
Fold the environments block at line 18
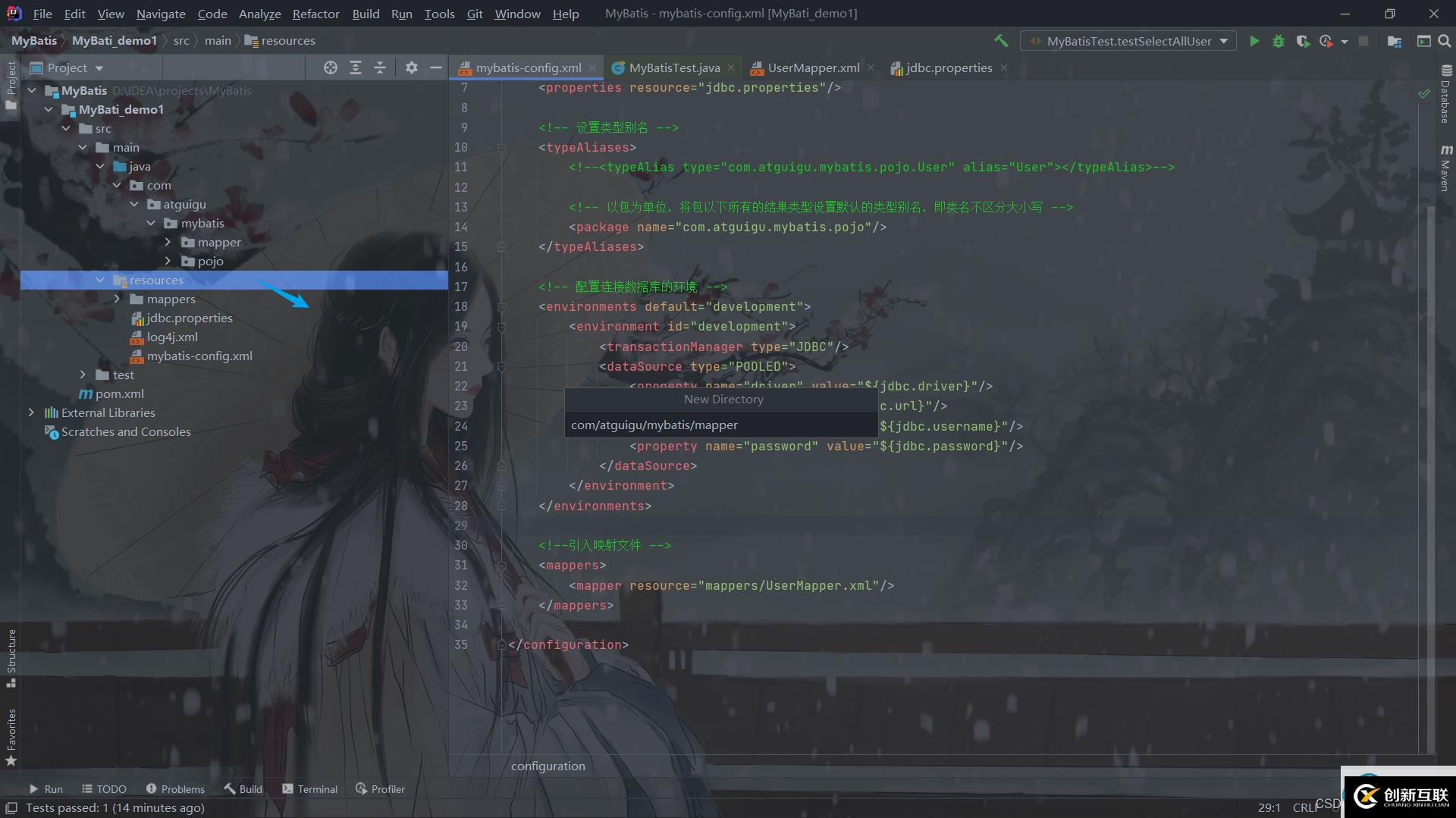pos(501,307)
